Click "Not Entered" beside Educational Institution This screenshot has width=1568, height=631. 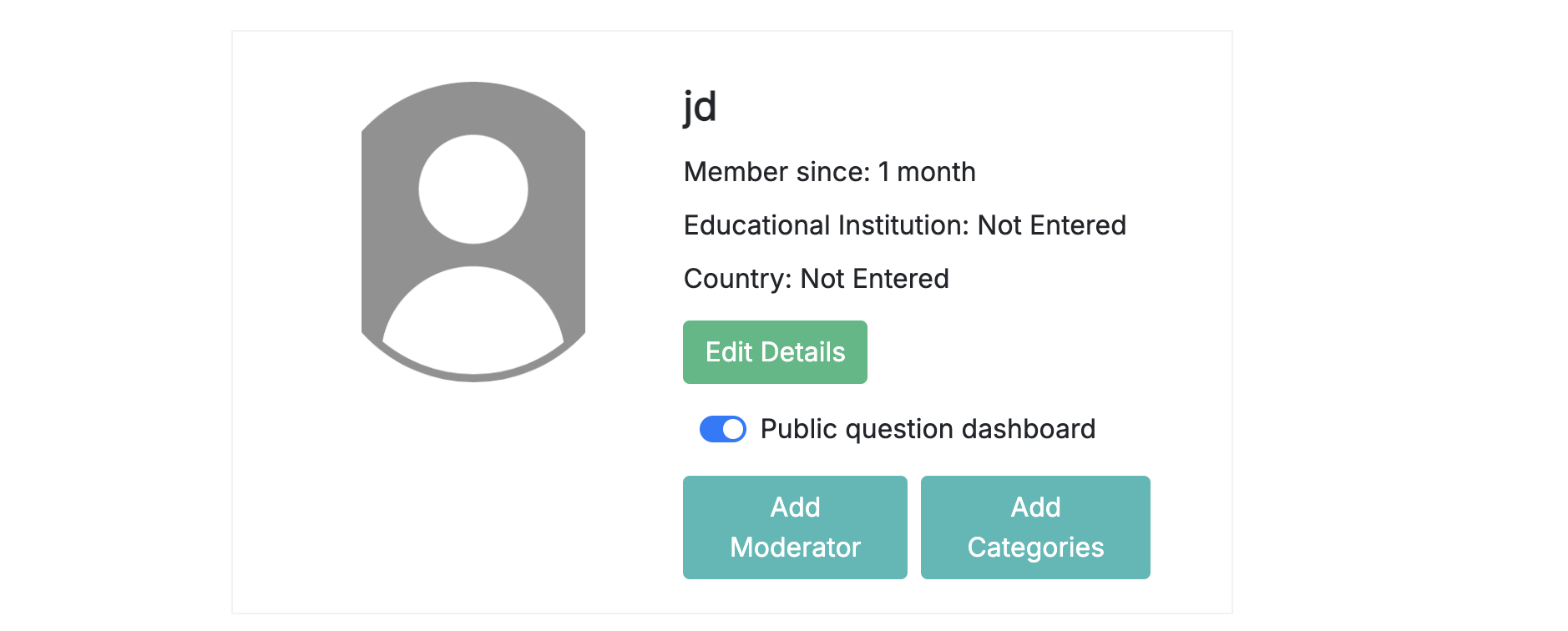pos(1052,225)
